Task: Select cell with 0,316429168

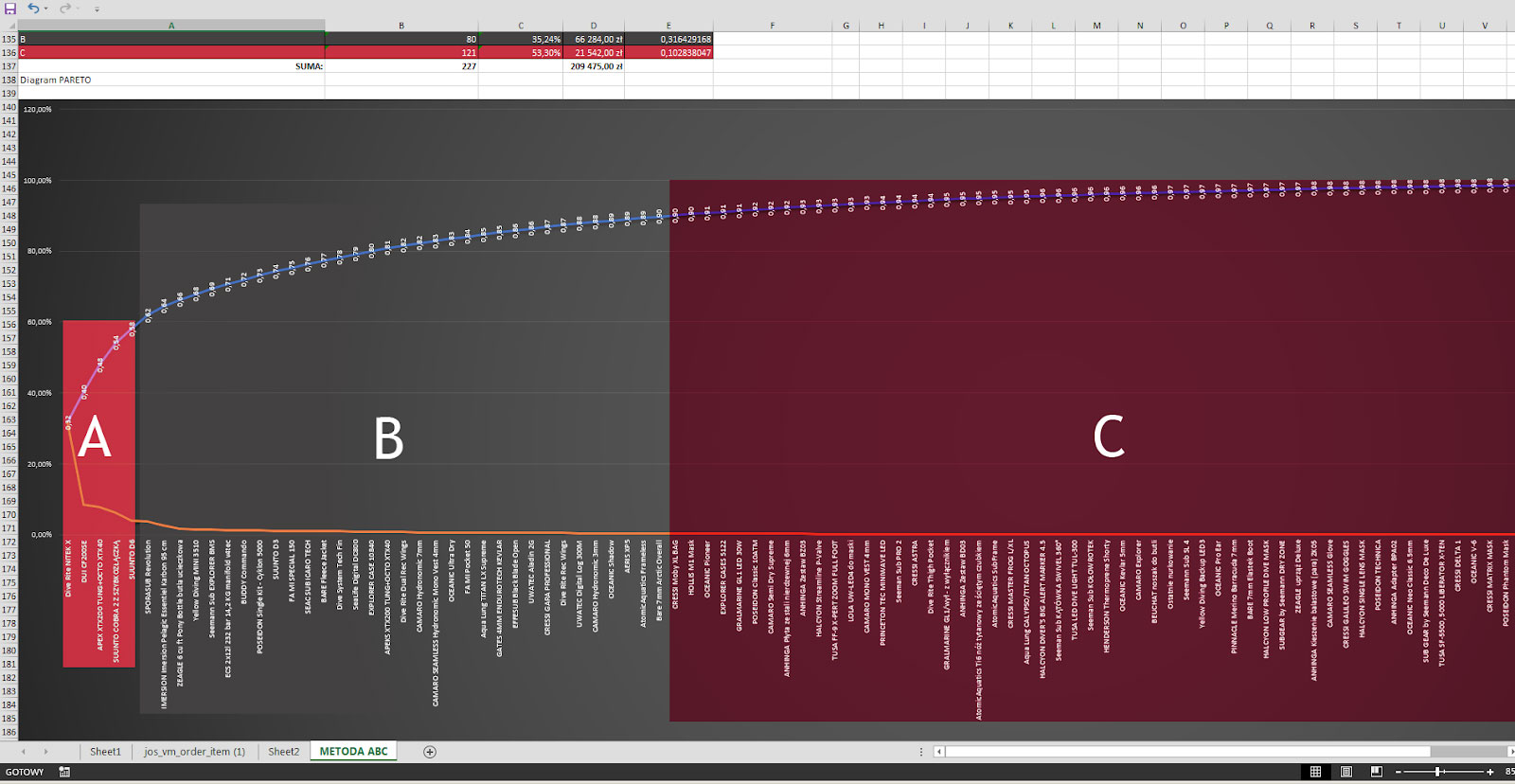Action: (668, 39)
